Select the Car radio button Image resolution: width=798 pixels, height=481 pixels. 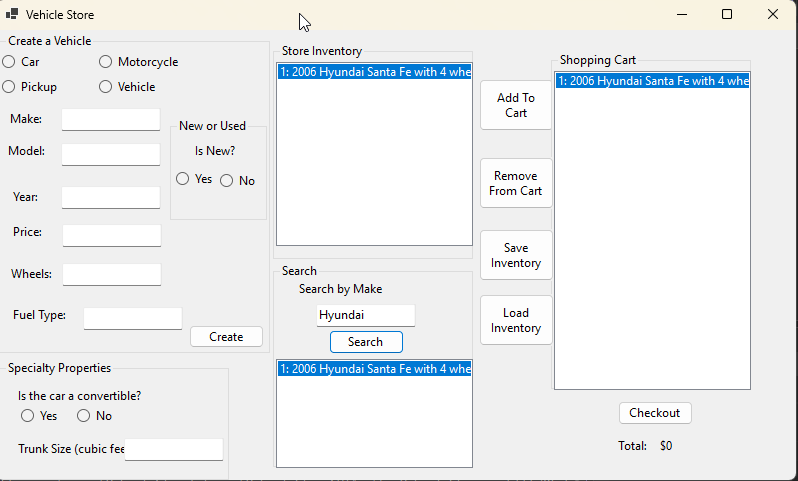point(9,62)
